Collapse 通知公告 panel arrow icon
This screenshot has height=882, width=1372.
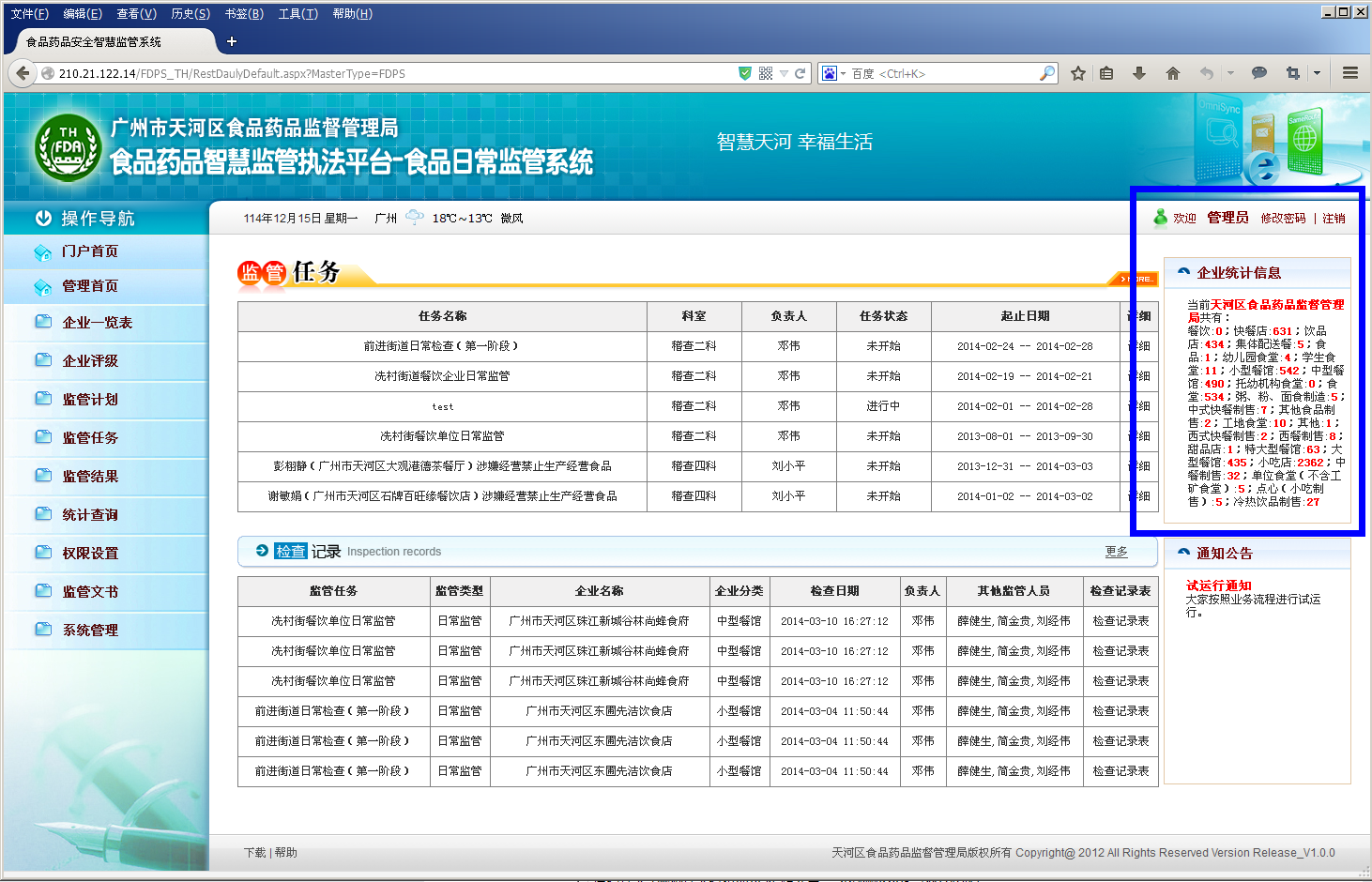pos(1183,553)
